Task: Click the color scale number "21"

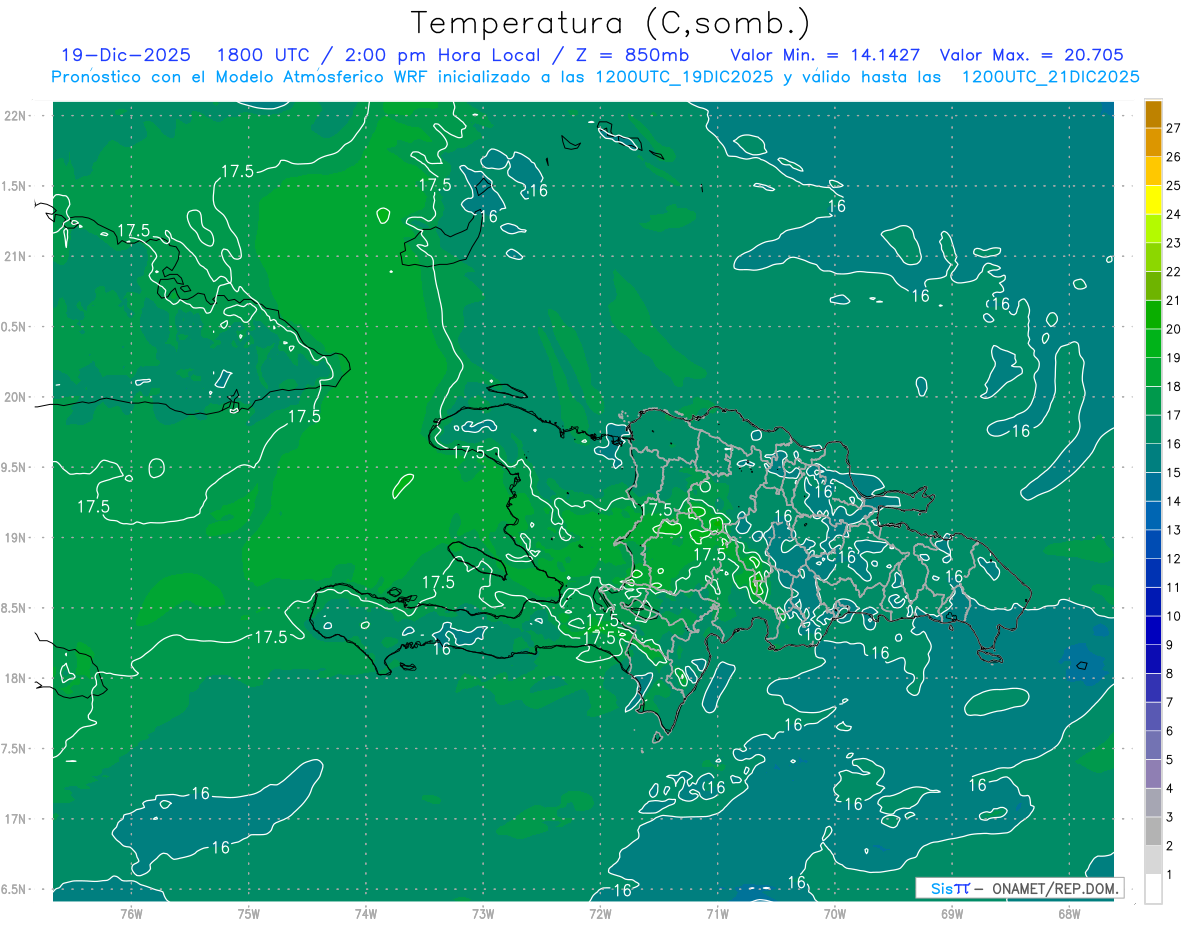Action: [1174, 300]
